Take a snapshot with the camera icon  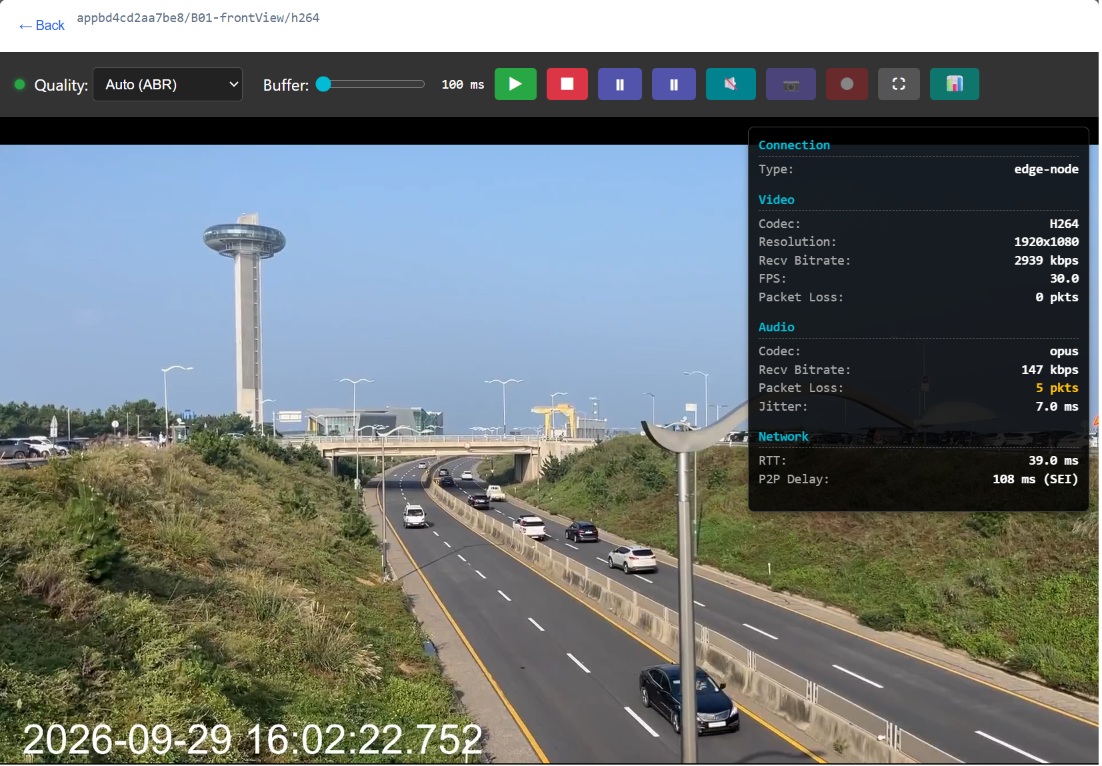coord(791,84)
